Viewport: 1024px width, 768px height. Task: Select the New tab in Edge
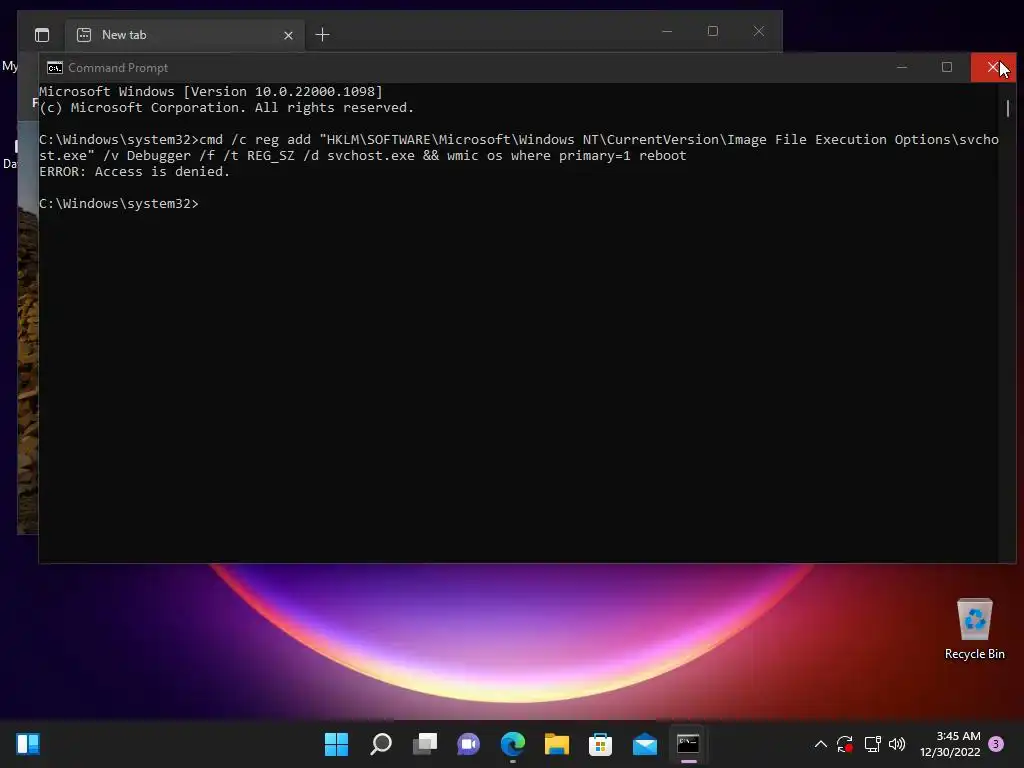point(184,35)
